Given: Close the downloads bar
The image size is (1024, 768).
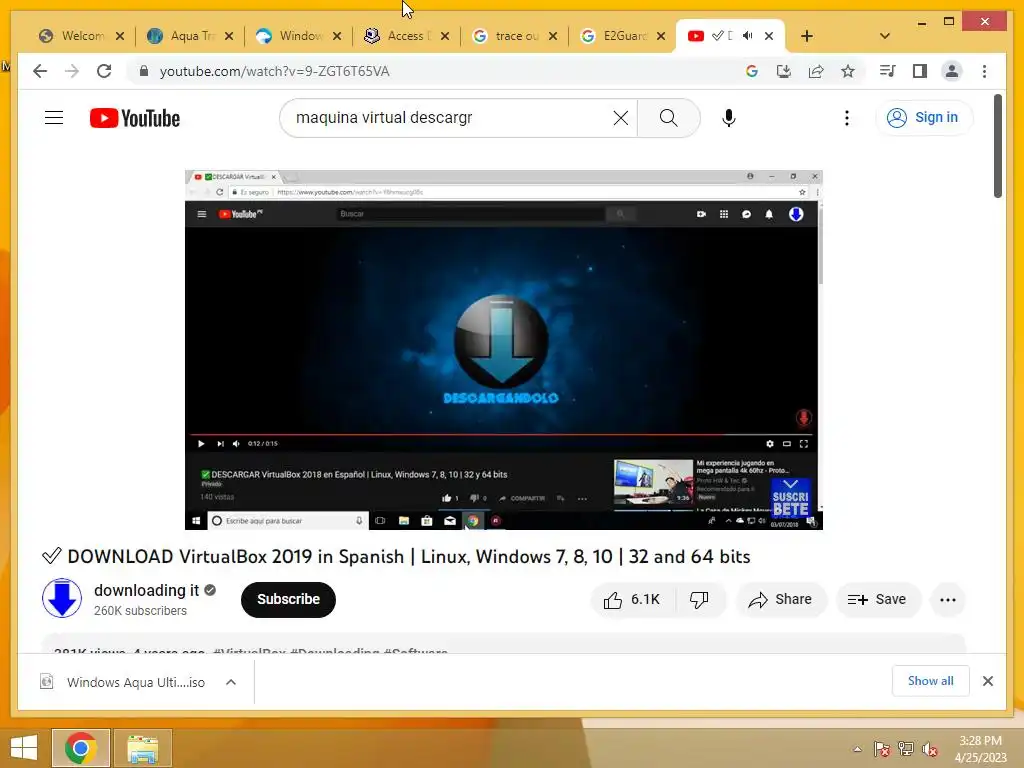Looking at the screenshot, I should (987, 681).
